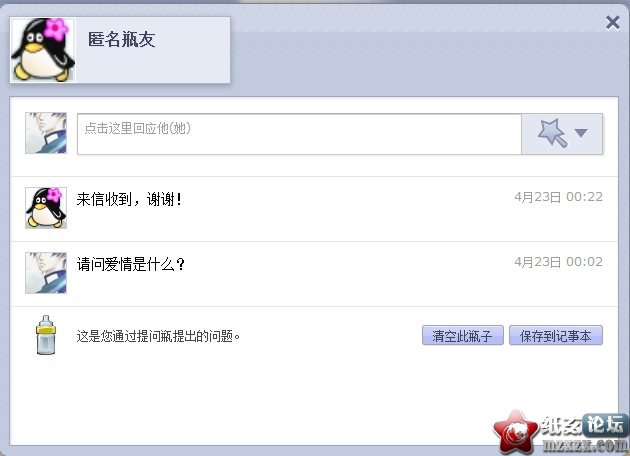Click the penguin avatar next to 来信收到
This screenshot has width=630, height=456.
(46, 208)
